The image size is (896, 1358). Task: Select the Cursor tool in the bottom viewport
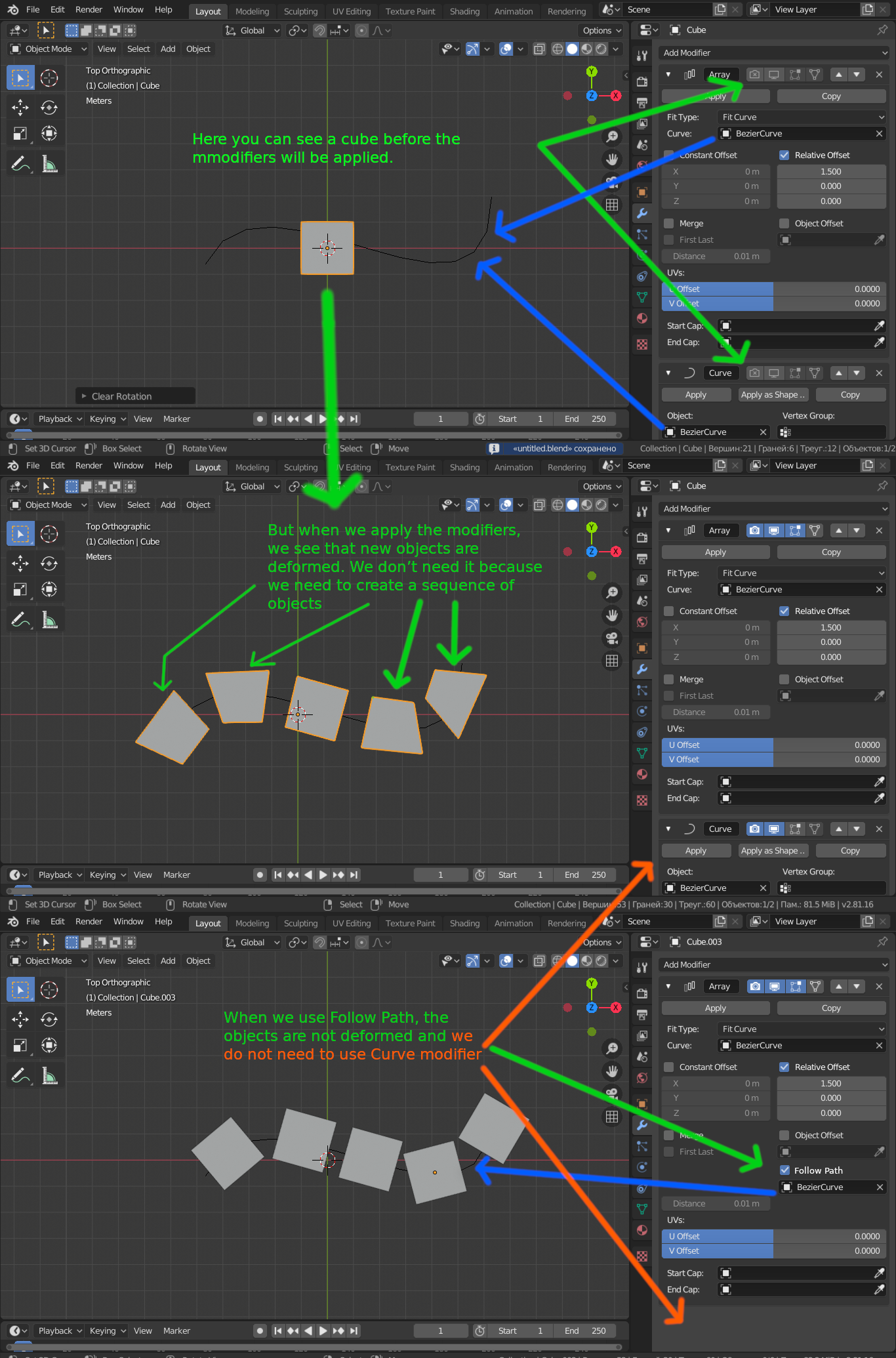coord(49,989)
